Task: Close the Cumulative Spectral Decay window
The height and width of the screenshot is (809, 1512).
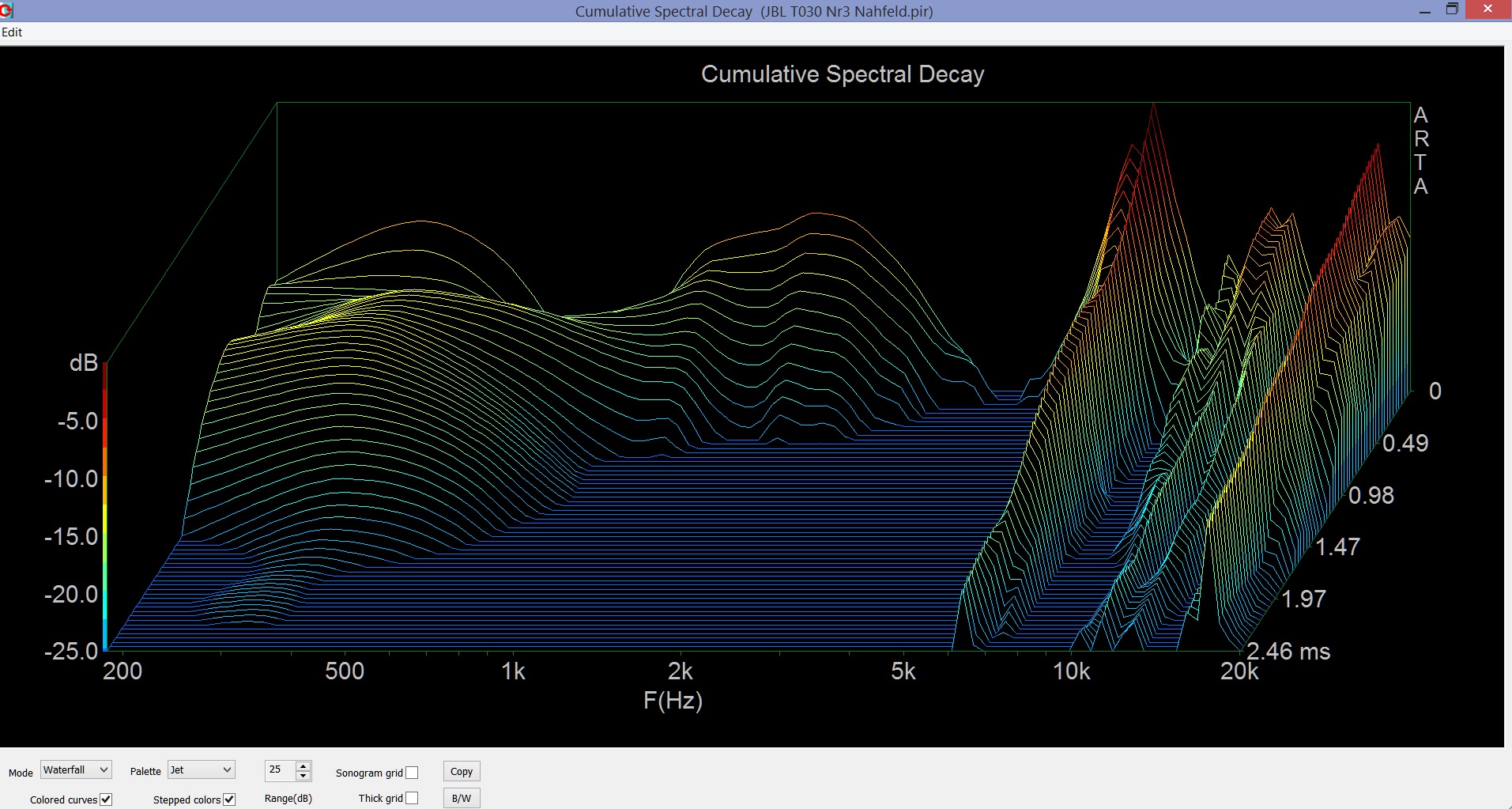Action: coord(1487,9)
